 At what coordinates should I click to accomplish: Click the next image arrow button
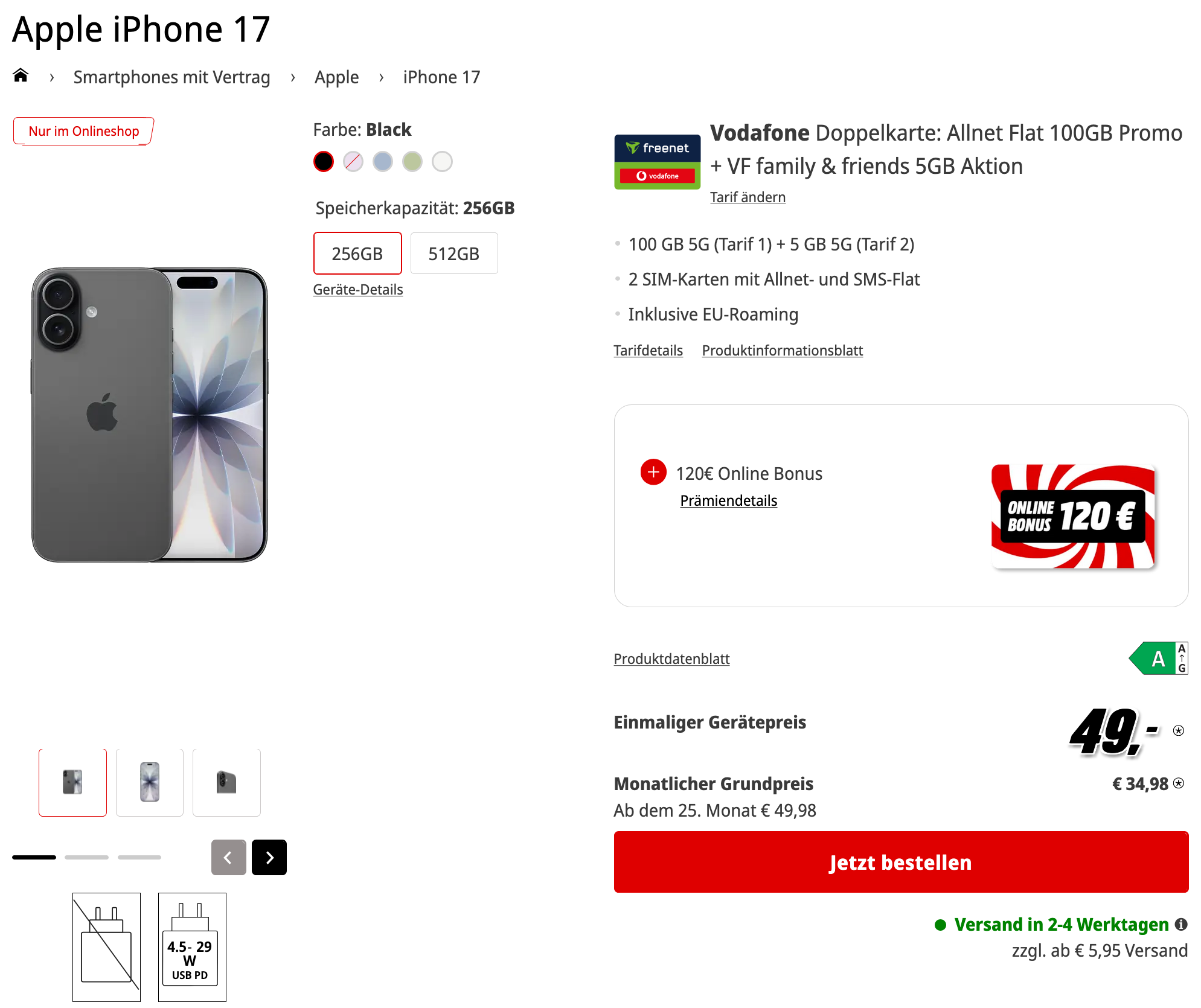click(x=269, y=857)
